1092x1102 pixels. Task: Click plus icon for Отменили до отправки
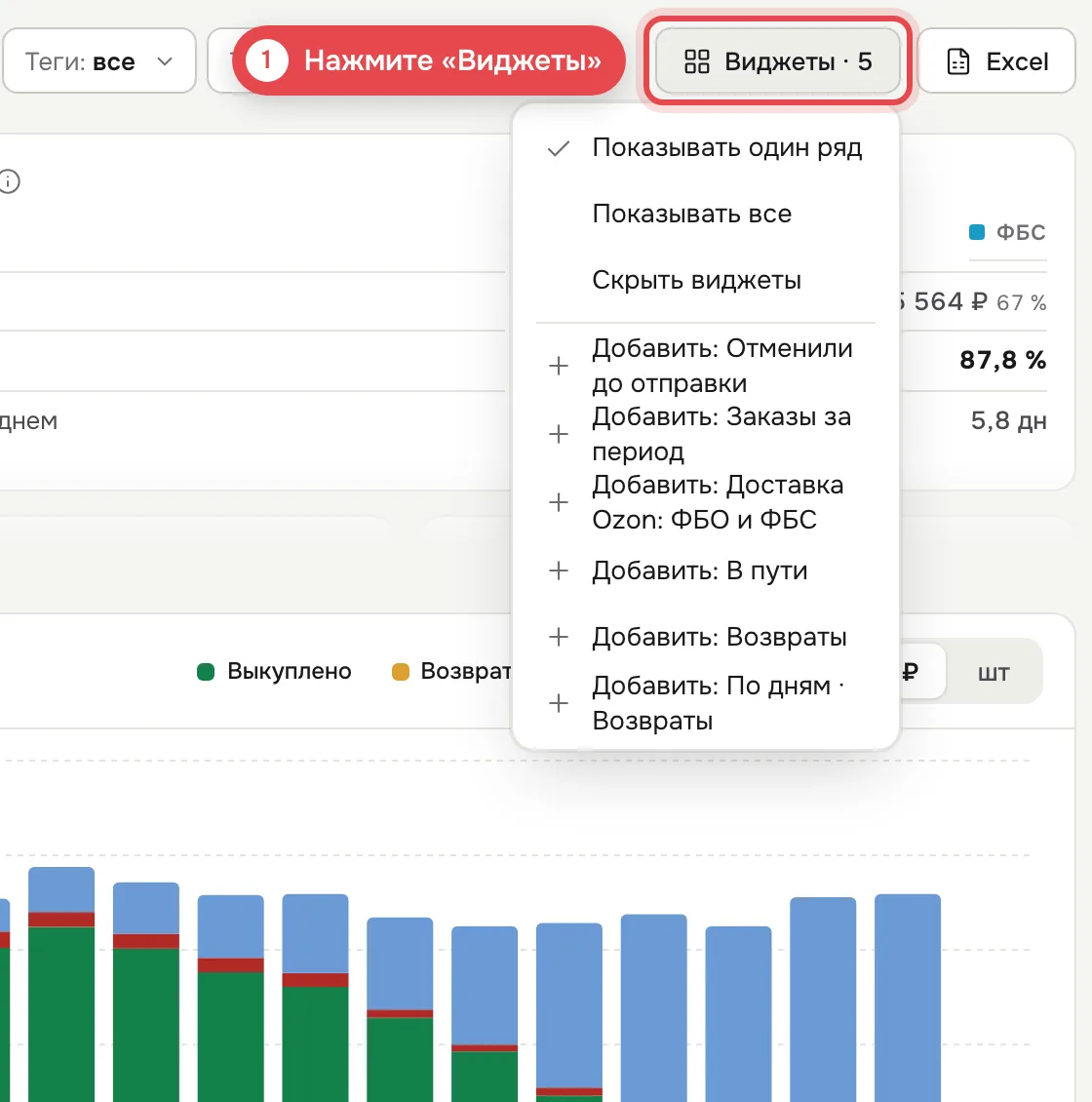(x=559, y=366)
